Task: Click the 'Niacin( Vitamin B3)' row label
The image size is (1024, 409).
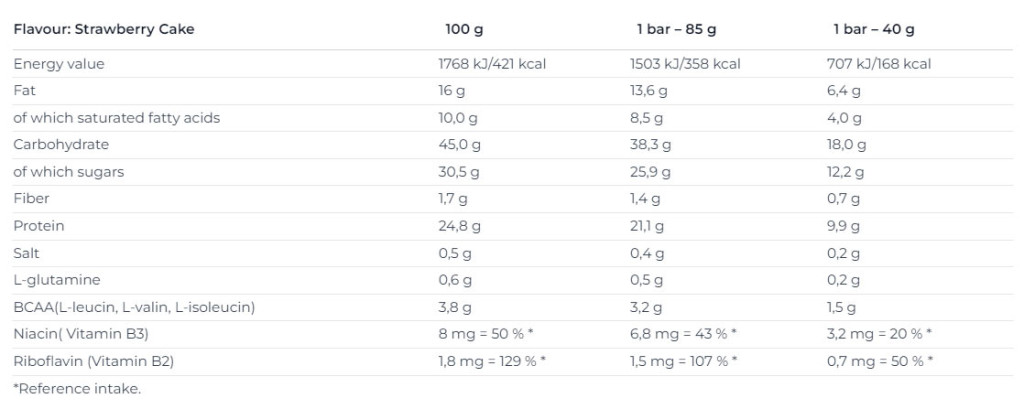Action: 81,335
